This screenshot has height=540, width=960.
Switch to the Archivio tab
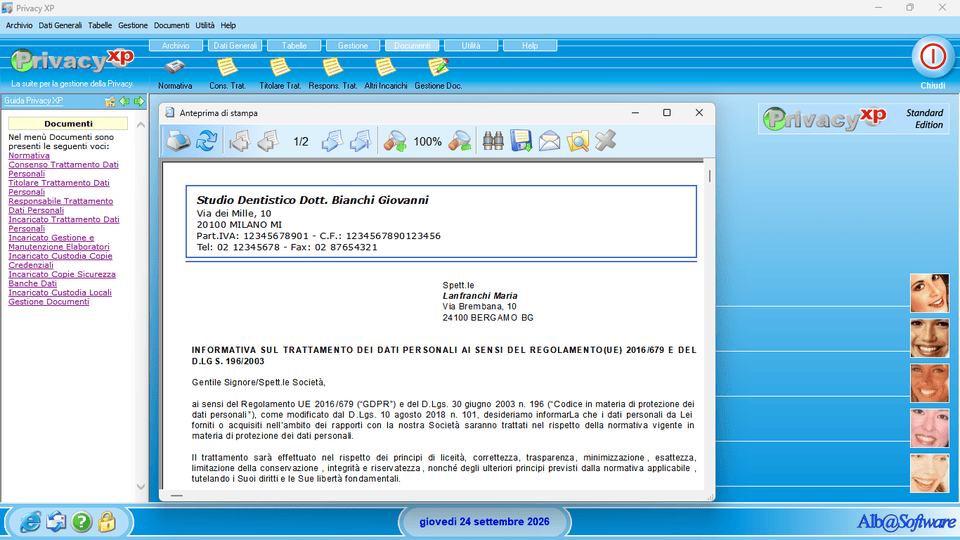coord(176,45)
